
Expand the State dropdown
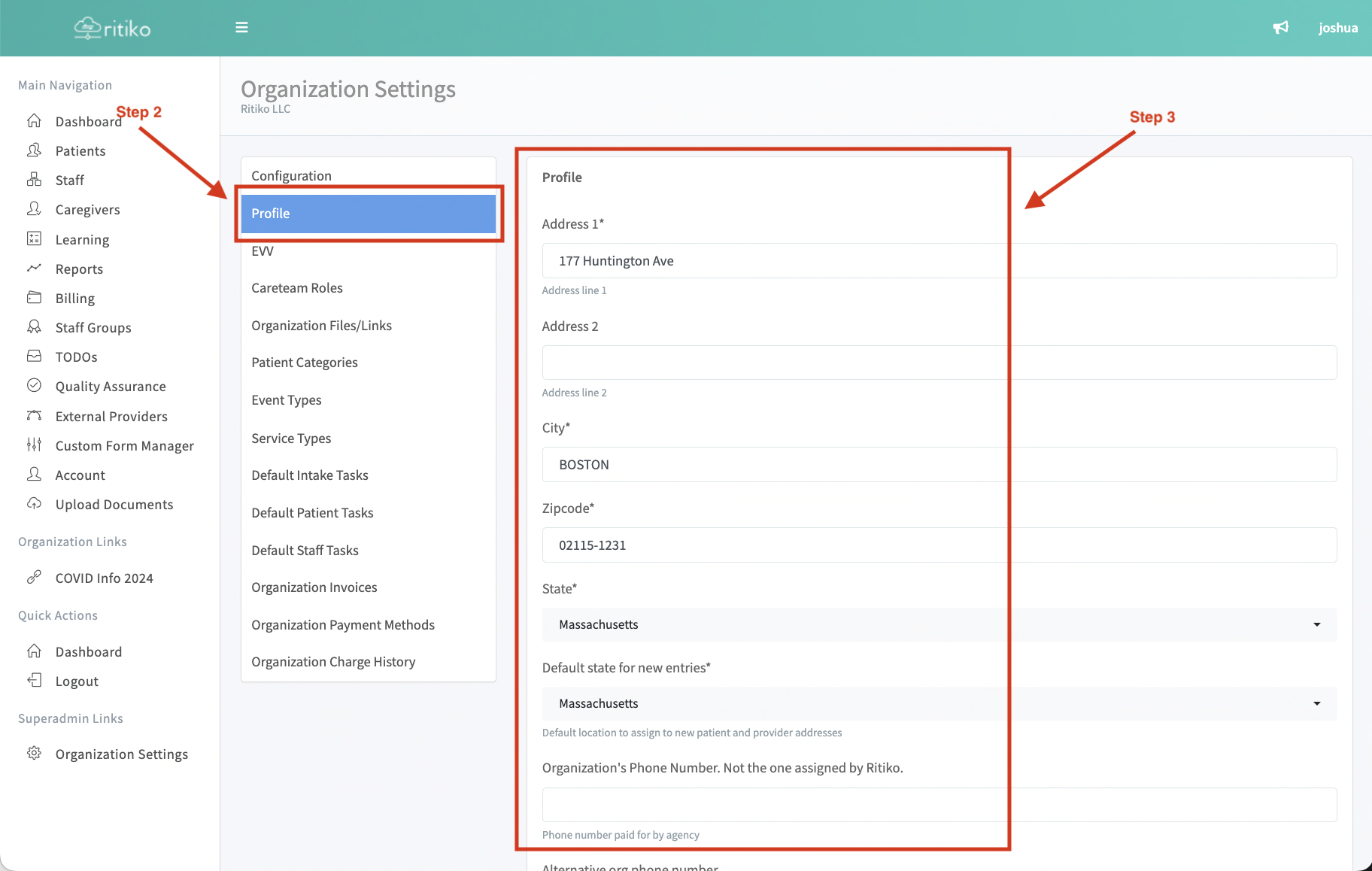(939, 624)
